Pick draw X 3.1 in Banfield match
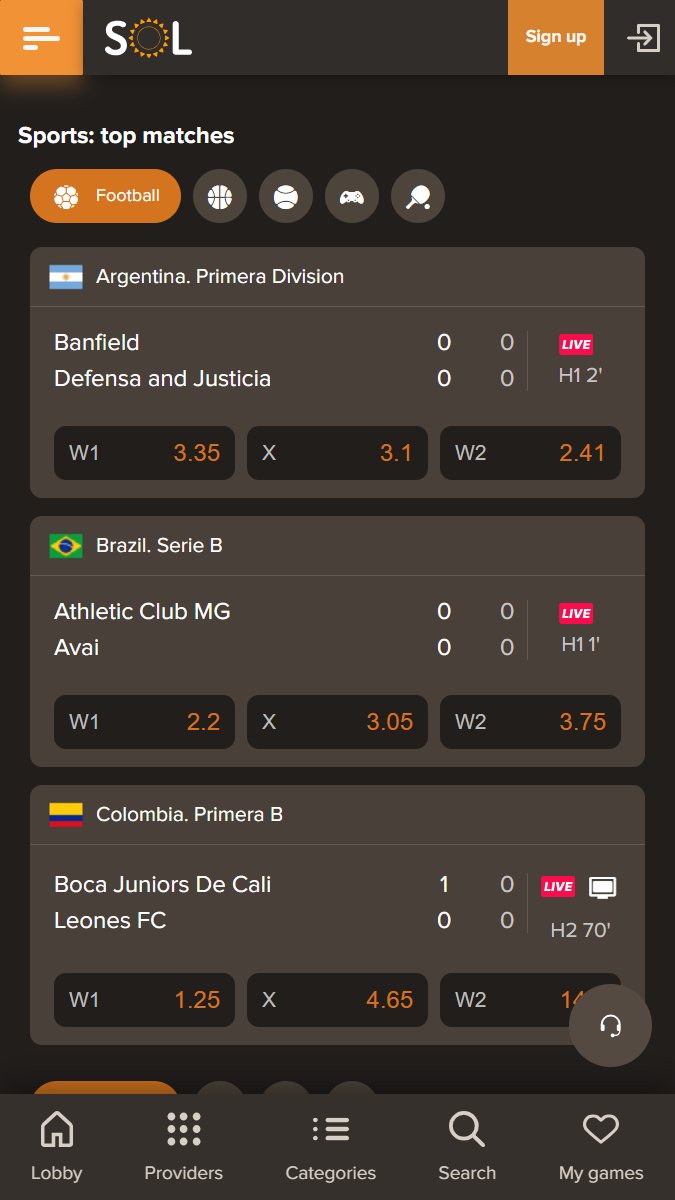The image size is (675, 1200). click(337, 453)
